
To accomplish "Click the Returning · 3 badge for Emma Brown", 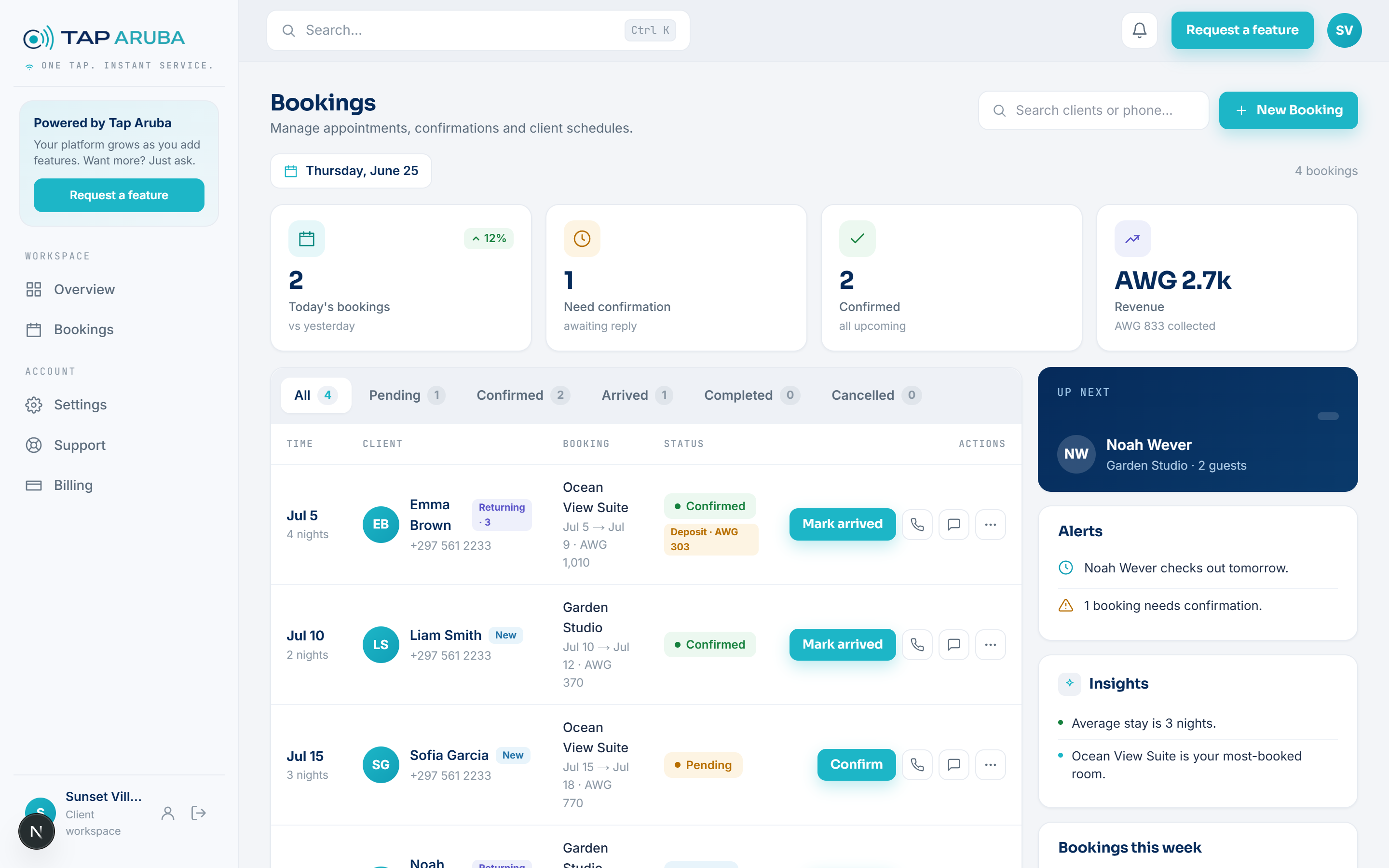I will pyautogui.click(x=502, y=515).
